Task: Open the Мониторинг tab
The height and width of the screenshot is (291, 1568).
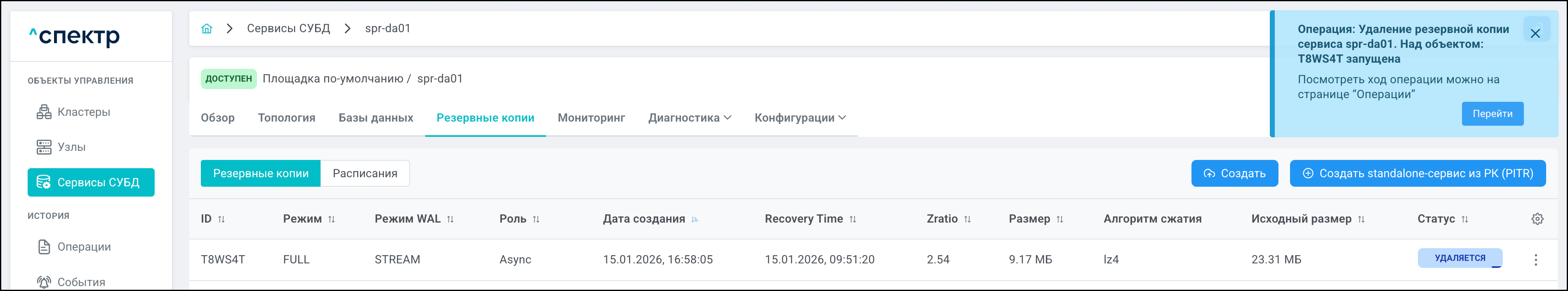Action: coord(591,118)
